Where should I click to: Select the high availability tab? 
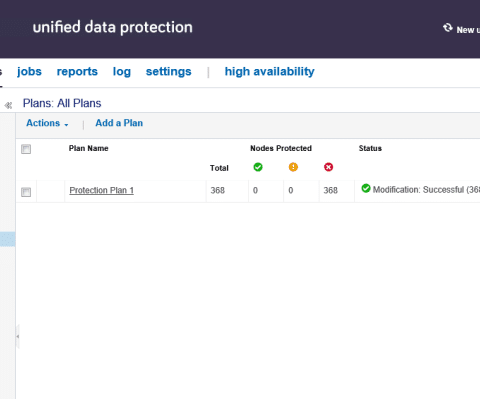tap(269, 71)
